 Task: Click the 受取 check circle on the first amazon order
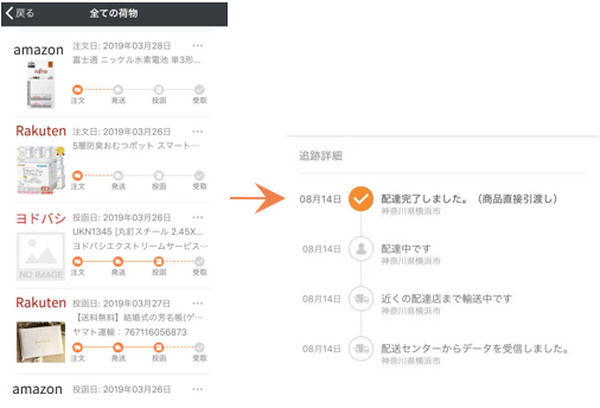pos(198,90)
